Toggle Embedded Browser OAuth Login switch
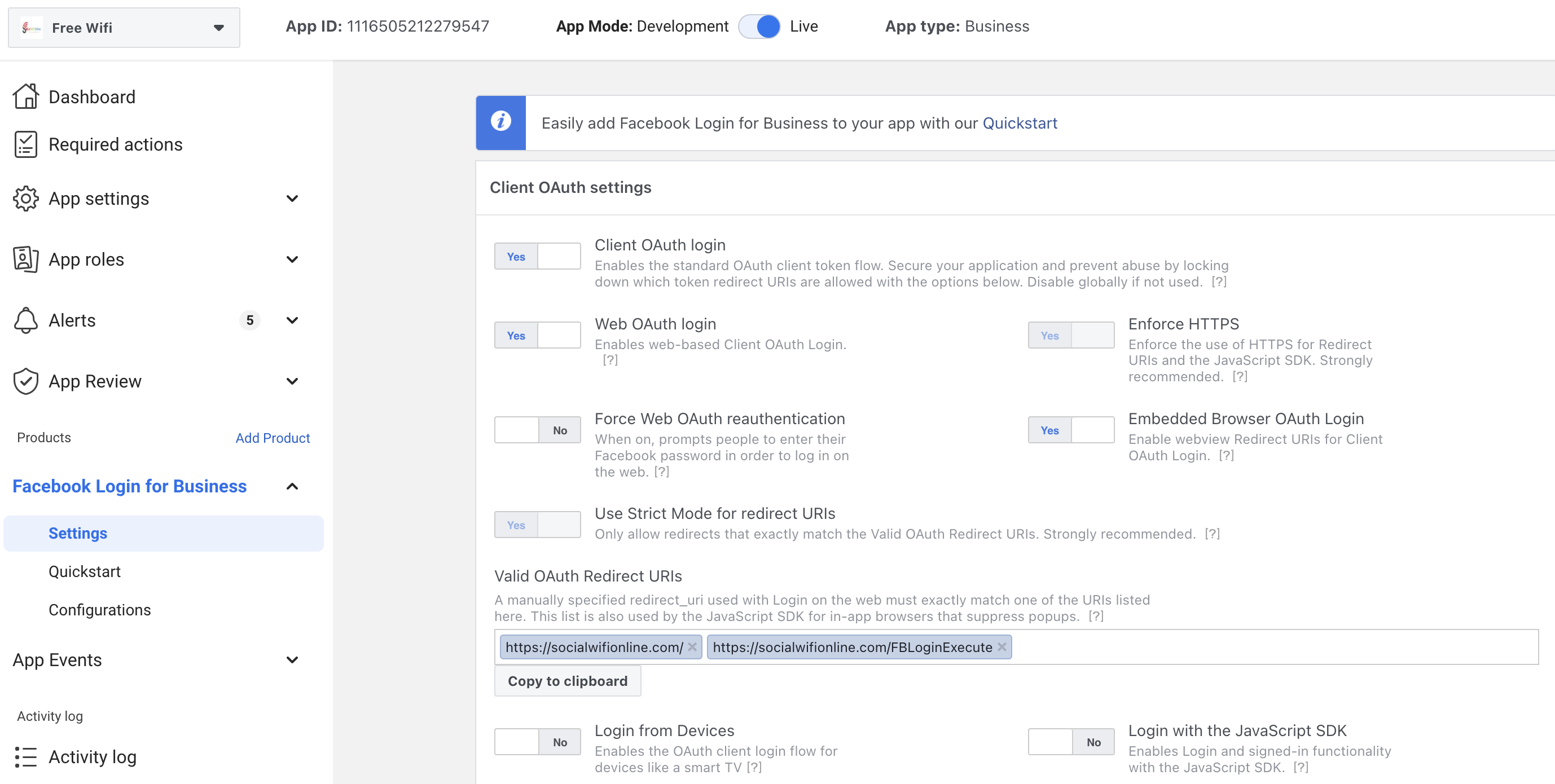The height and width of the screenshot is (784, 1555). (1071, 430)
